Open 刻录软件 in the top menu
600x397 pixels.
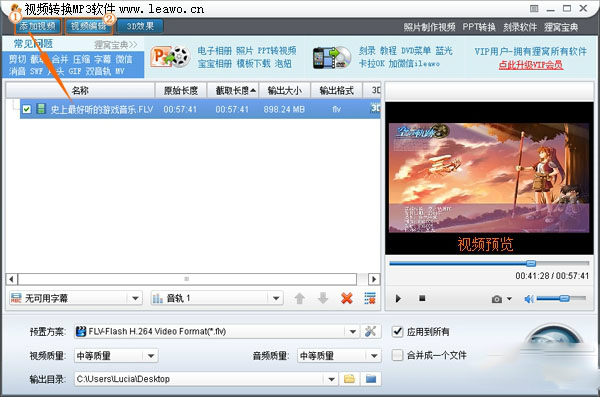520,27
